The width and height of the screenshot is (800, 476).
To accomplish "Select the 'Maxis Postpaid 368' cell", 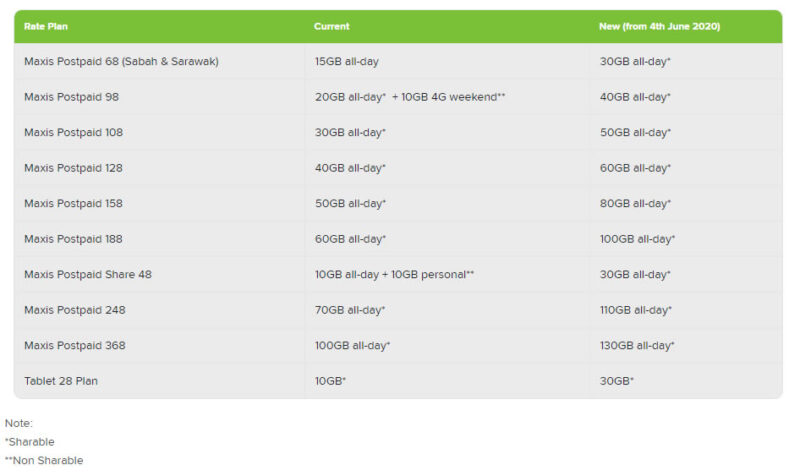I will pyautogui.click(x=74, y=345).
